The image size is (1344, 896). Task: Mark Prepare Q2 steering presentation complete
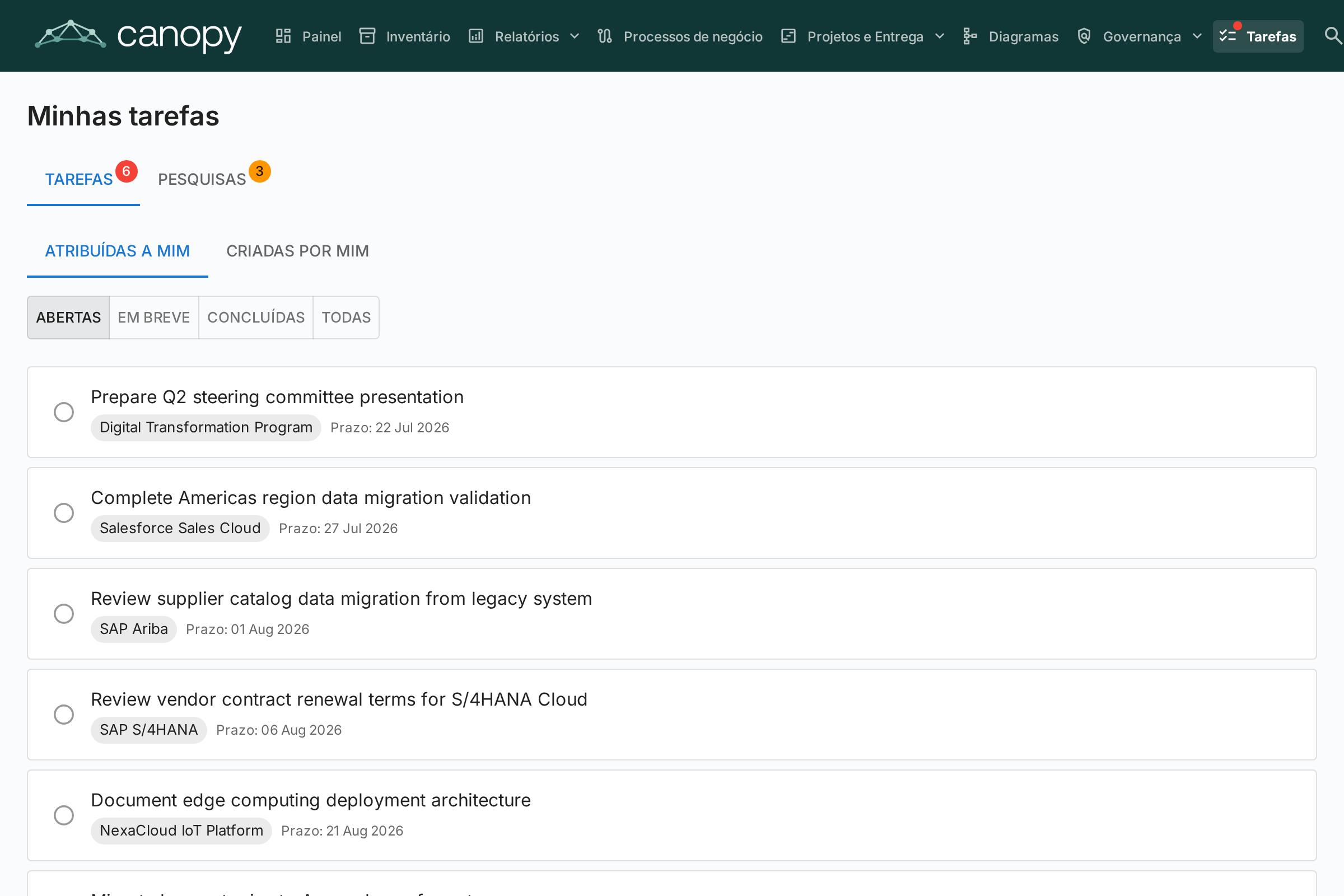(x=64, y=412)
